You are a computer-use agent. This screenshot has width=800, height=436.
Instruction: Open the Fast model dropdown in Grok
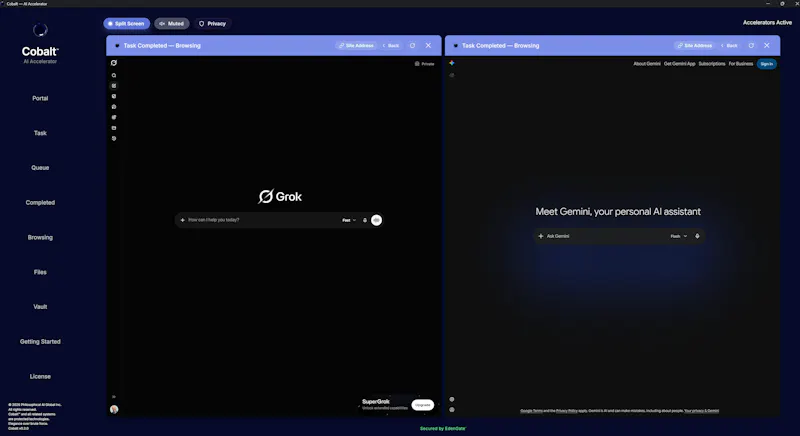click(x=349, y=220)
